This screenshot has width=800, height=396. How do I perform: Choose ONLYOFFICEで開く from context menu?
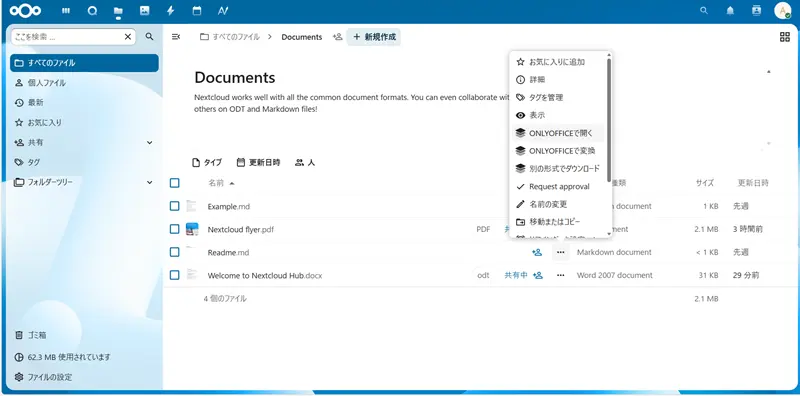pos(558,133)
